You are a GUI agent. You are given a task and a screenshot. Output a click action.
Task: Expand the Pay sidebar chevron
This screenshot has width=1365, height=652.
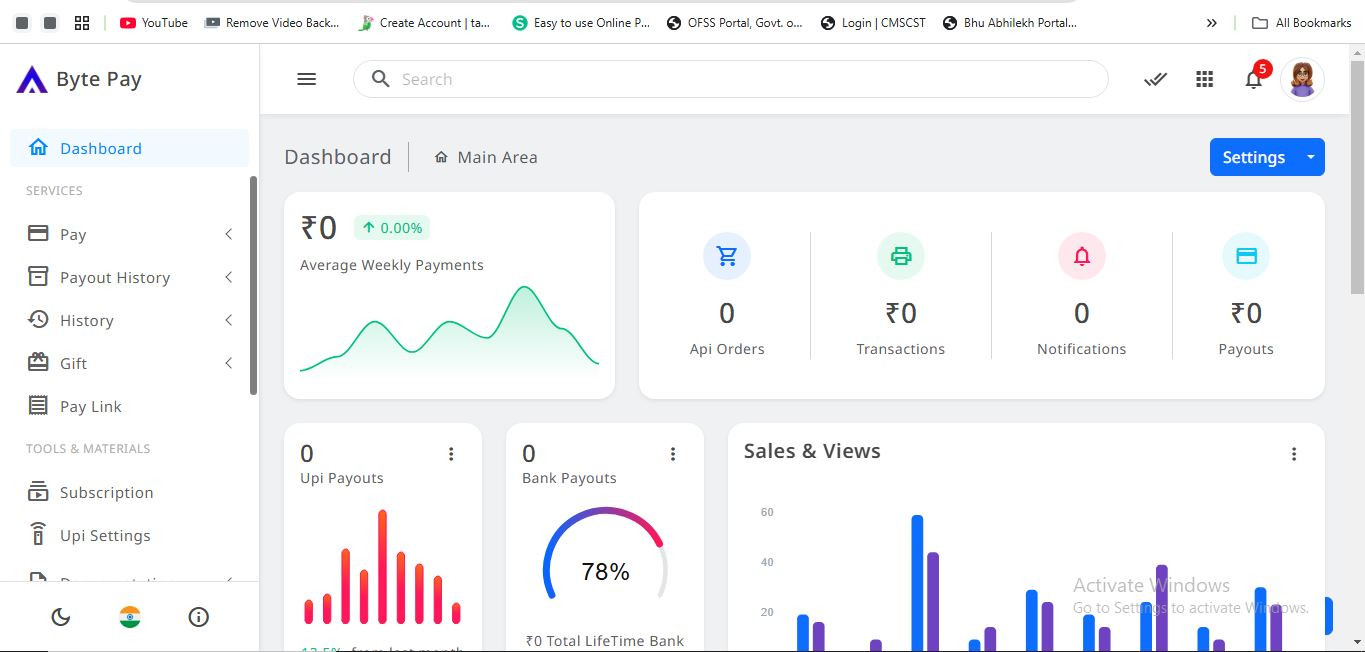pos(229,234)
